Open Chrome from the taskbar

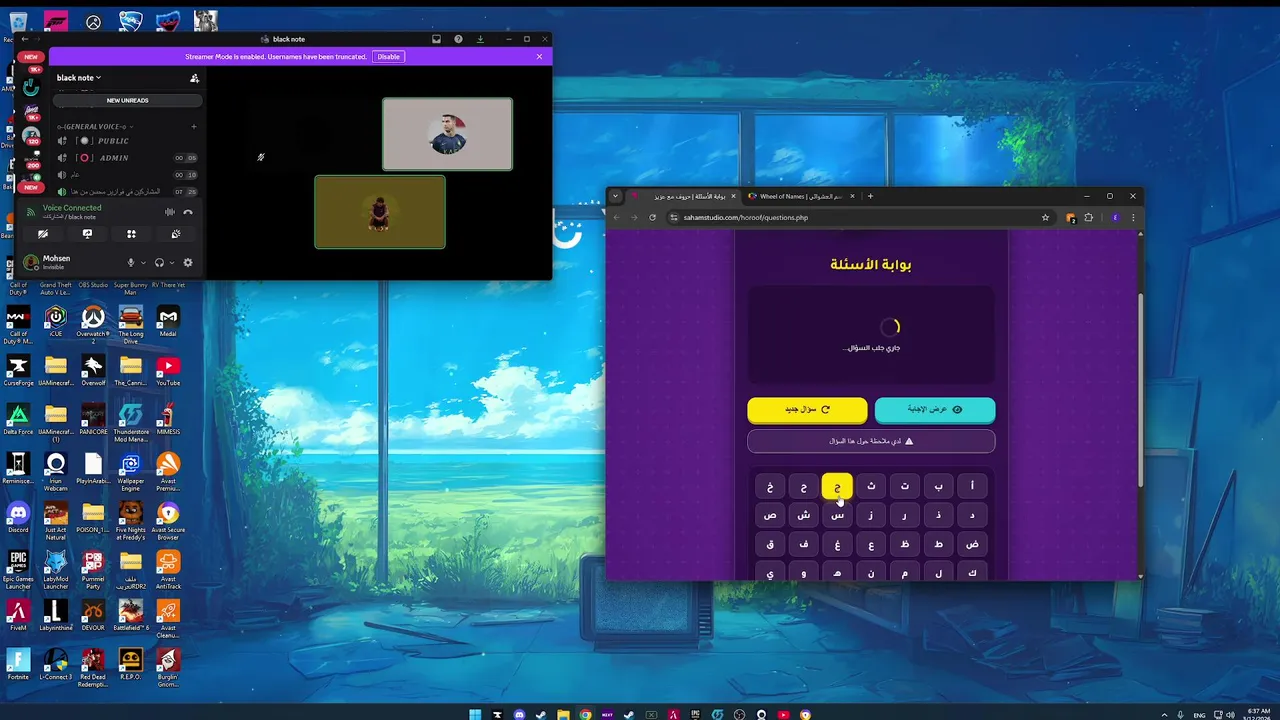coord(585,714)
